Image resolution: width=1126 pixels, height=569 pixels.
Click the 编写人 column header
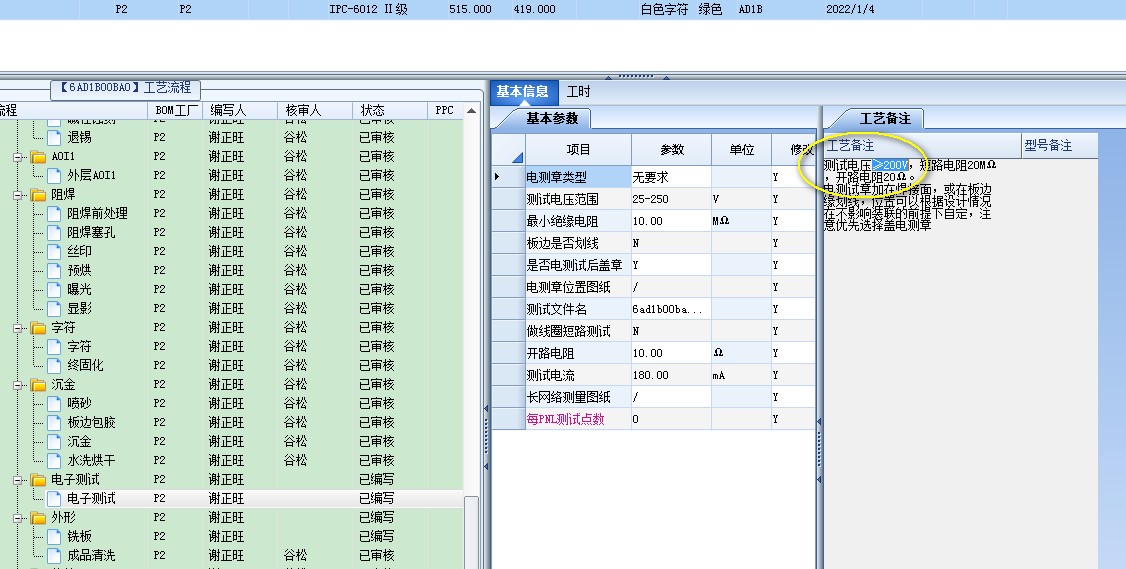coord(240,111)
